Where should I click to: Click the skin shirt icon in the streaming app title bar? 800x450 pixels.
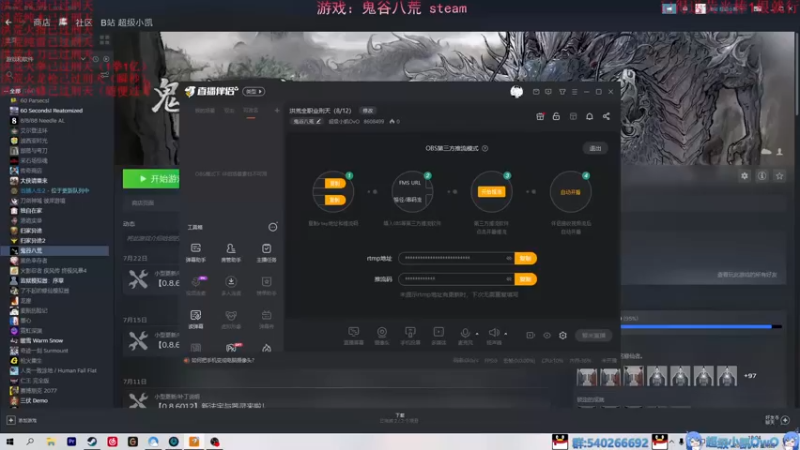562,92
